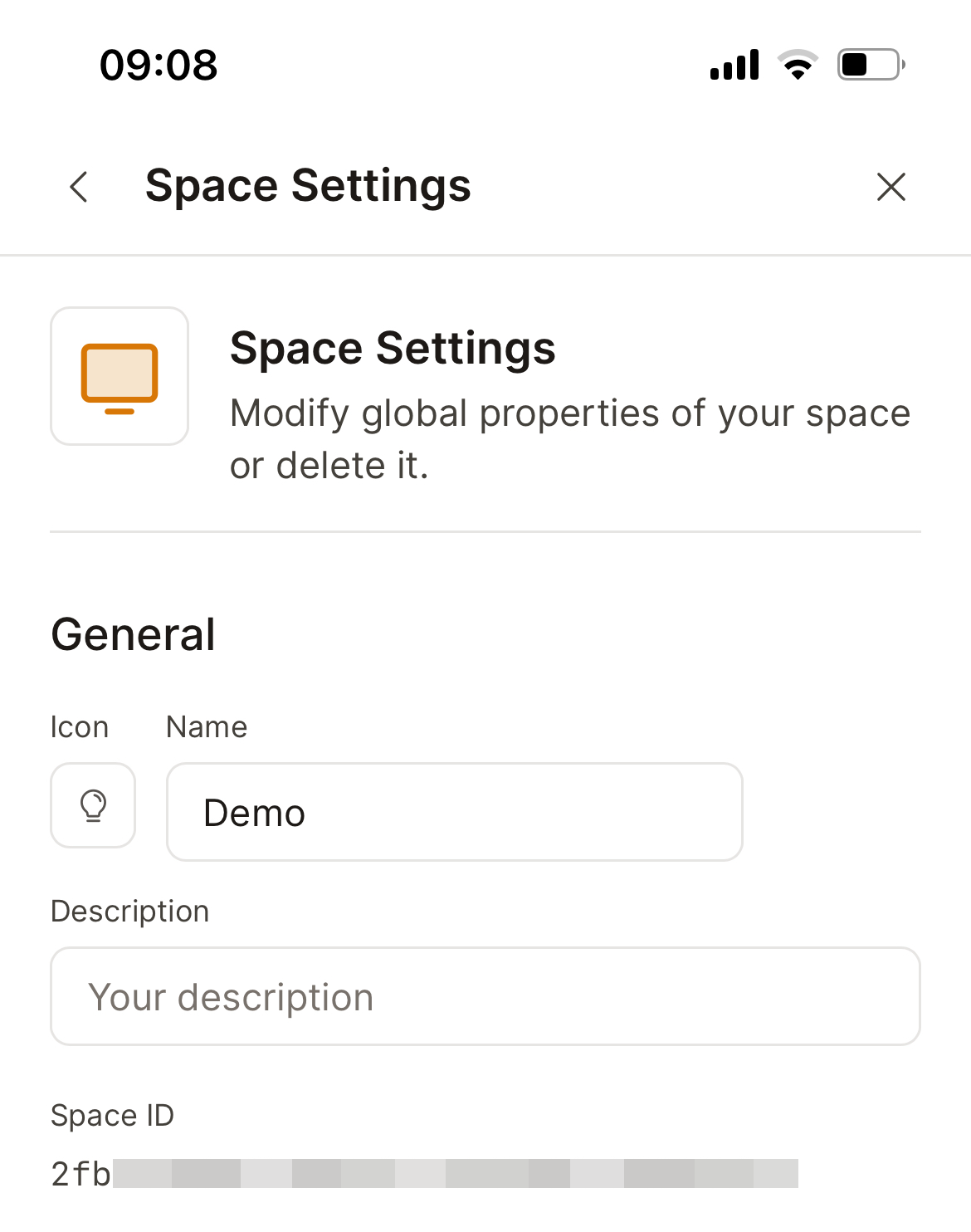Tap the cellular signal strength icon
Screen dimensions: 971x1232
[x=734, y=65]
